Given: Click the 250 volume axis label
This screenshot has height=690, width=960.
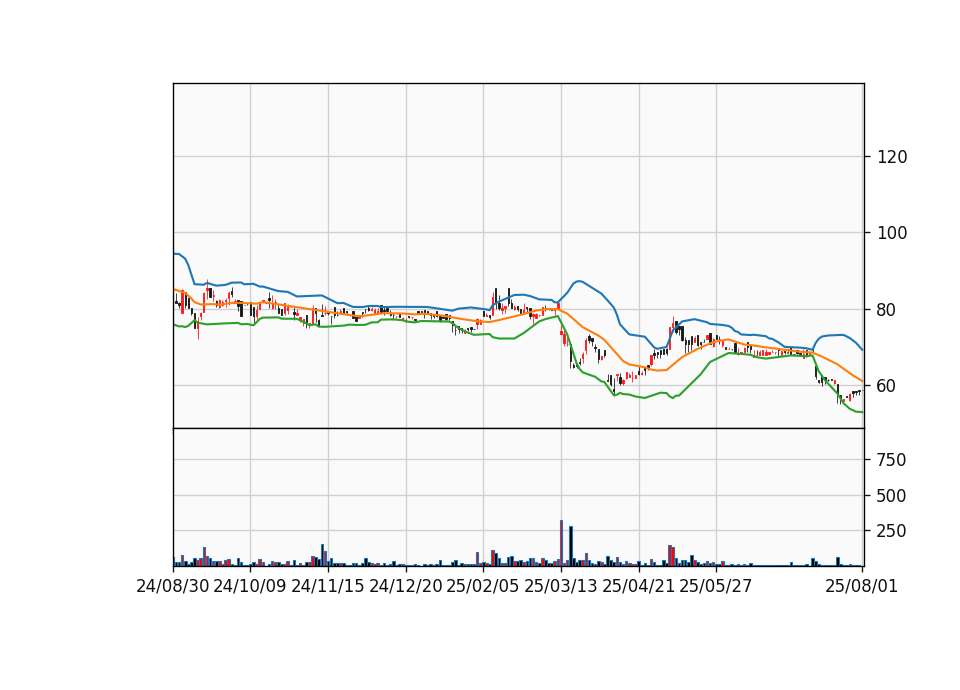Looking at the screenshot, I should (892, 531).
